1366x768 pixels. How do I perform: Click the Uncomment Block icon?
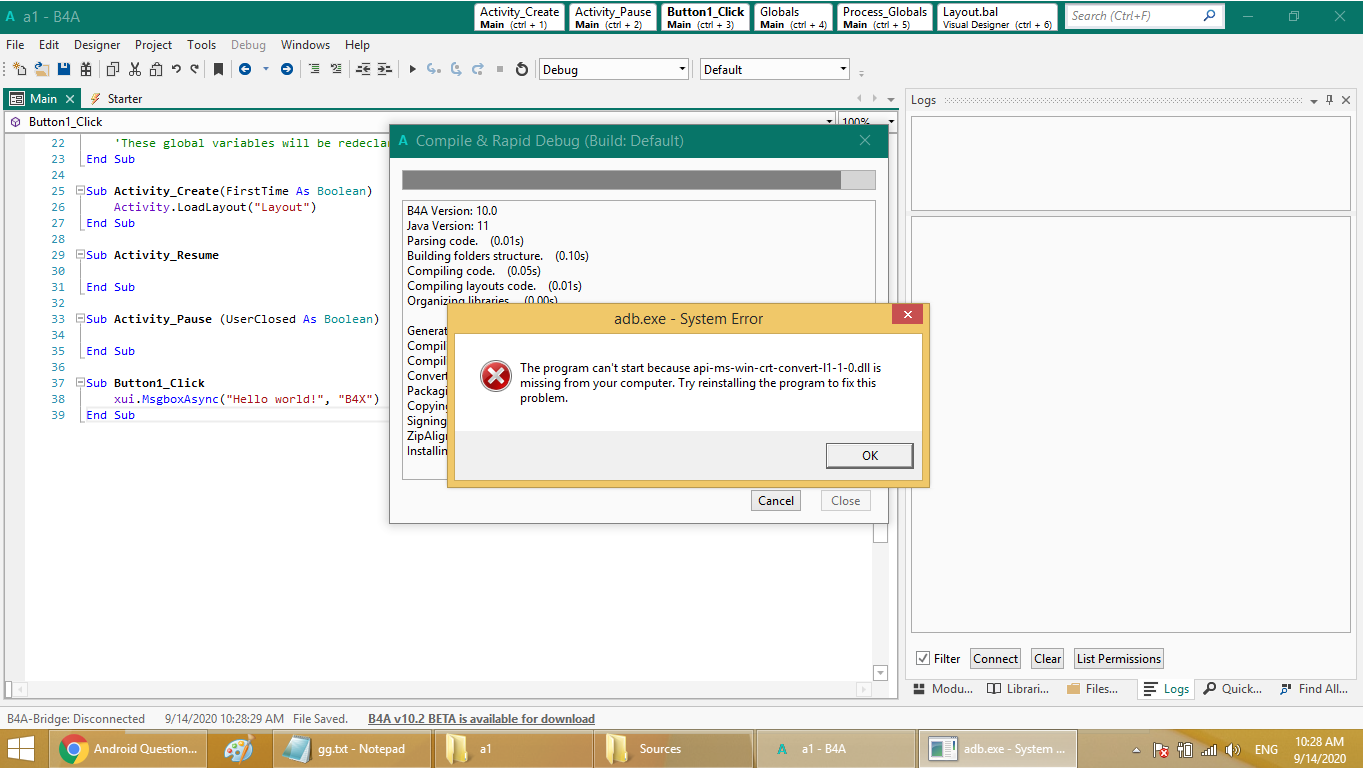(x=336, y=69)
